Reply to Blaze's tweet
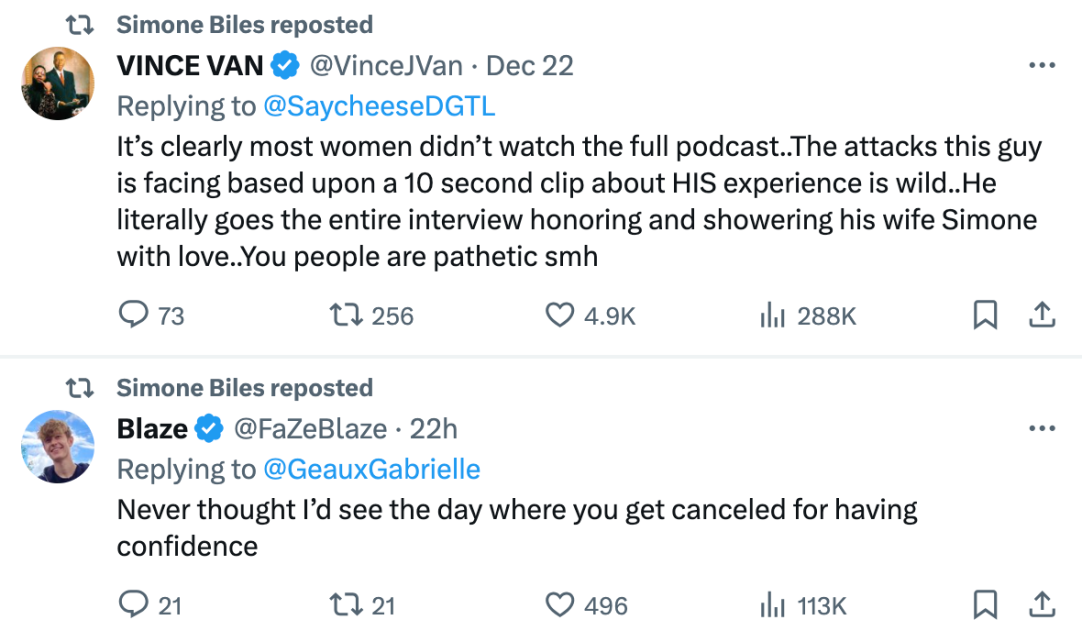 pyautogui.click(x=133, y=605)
